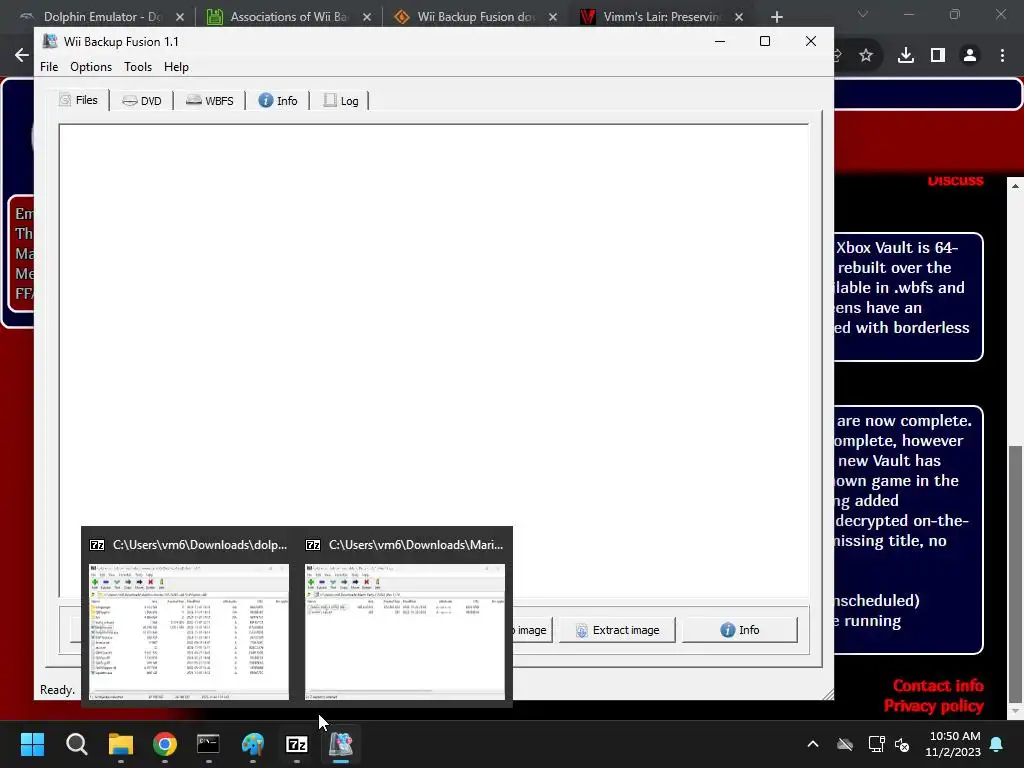Switch to the WBFS tab
Image resolution: width=1024 pixels, height=768 pixels.
[210, 101]
